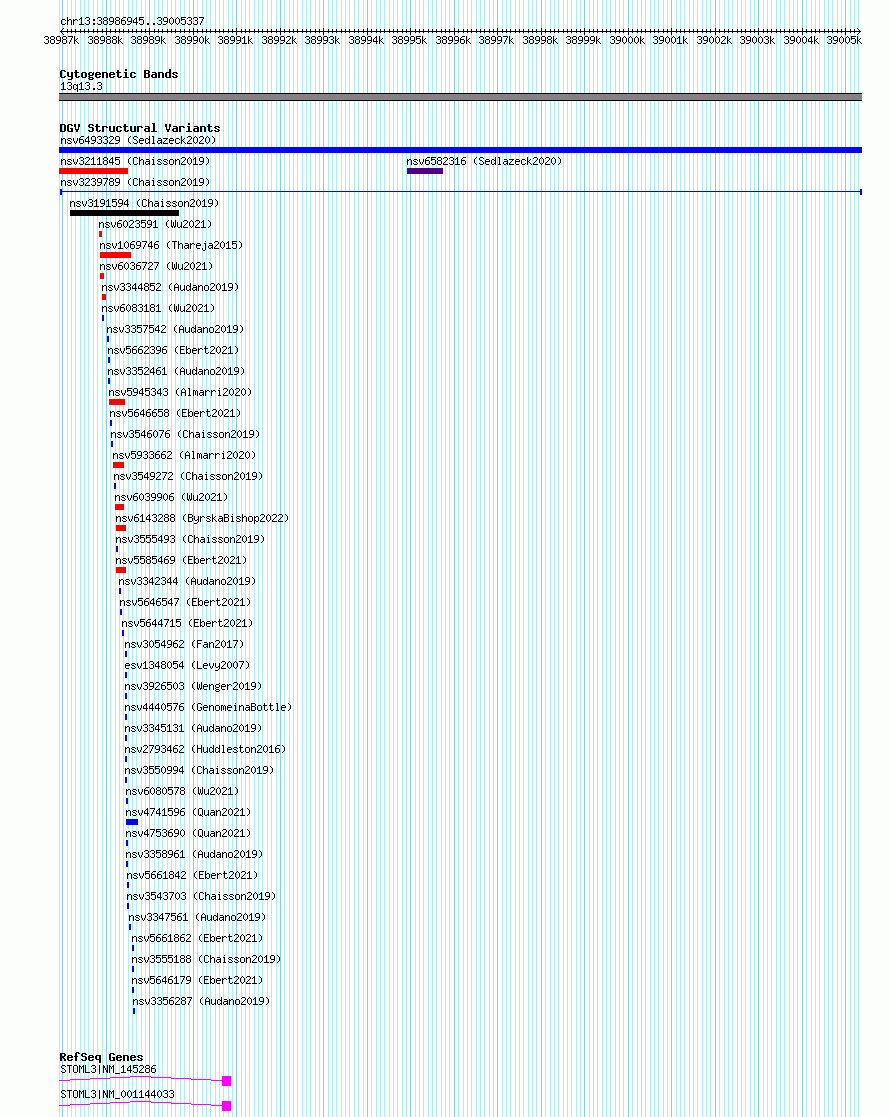The width and height of the screenshot is (890, 1117).
Task: Open variant nsv1069746 (Thareja2015)
Action: (x=171, y=246)
